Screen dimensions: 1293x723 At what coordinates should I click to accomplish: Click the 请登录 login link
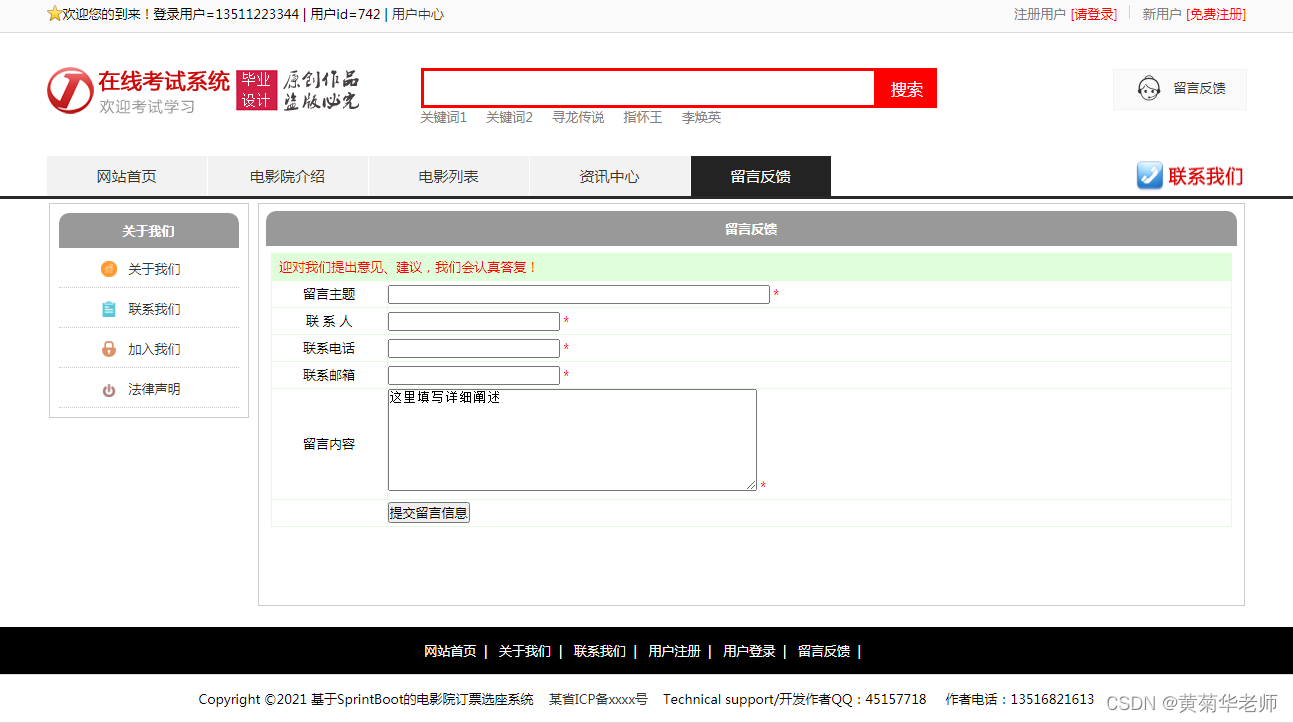pyautogui.click(x=1094, y=14)
